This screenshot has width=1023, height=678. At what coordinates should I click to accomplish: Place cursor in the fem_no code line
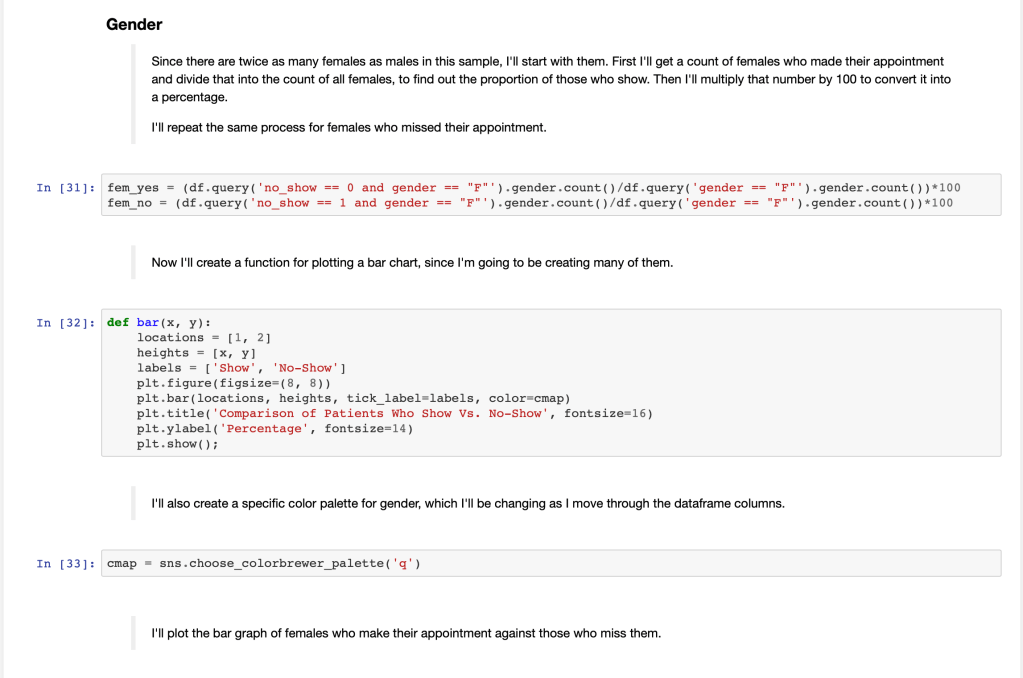(x=530, y=203)
